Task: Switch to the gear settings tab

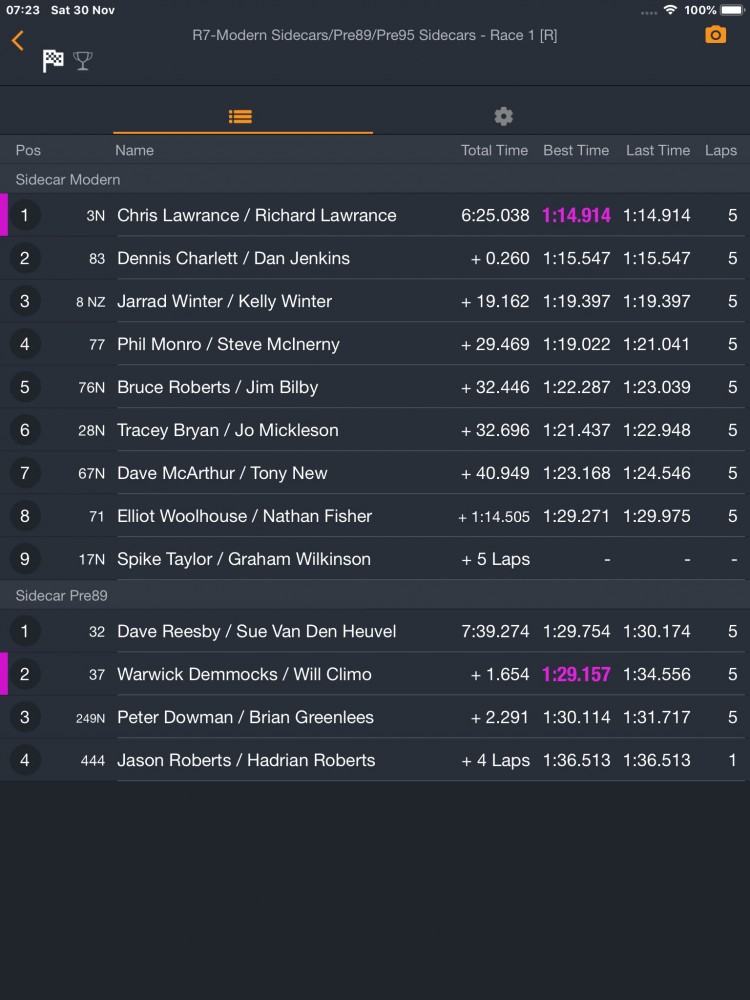Action: pos(503,116)
